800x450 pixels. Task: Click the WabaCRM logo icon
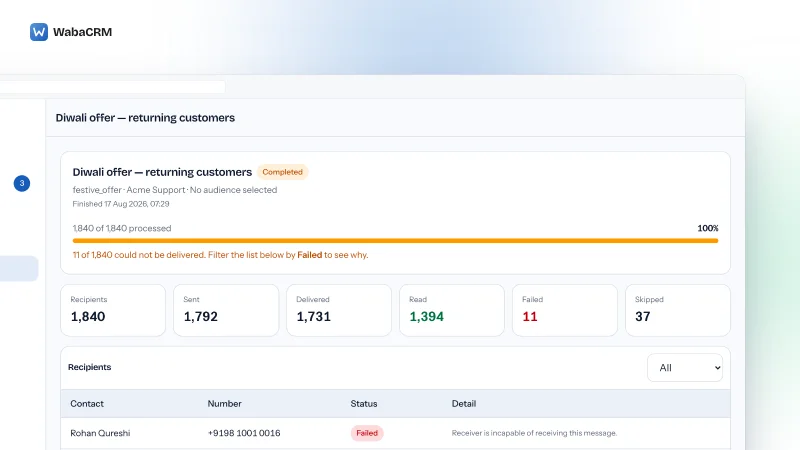coord(39,32)
